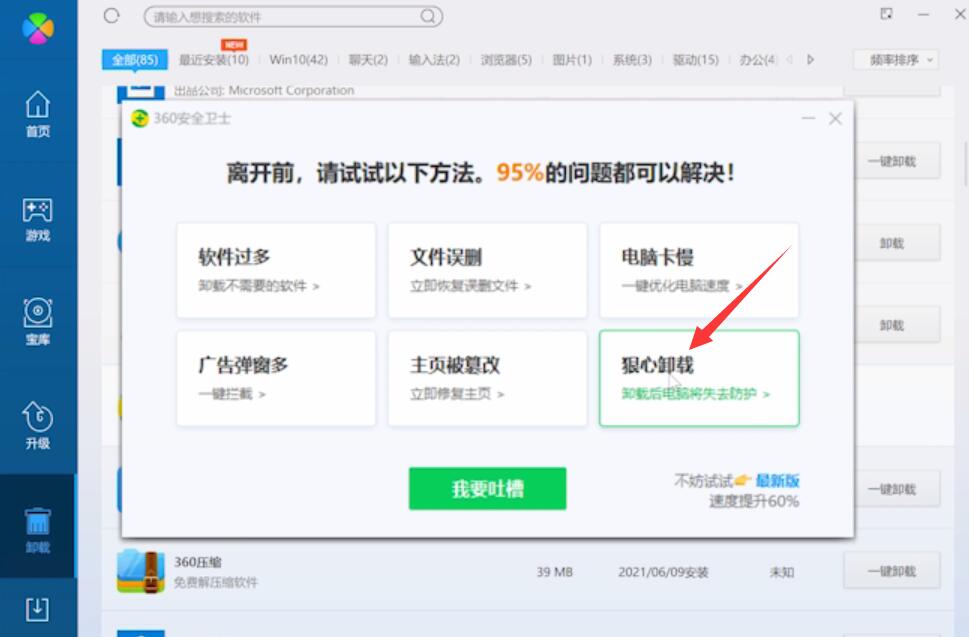Open the Win10(42) tab
This screenshot has height=637, width=969.
point(298,60)
